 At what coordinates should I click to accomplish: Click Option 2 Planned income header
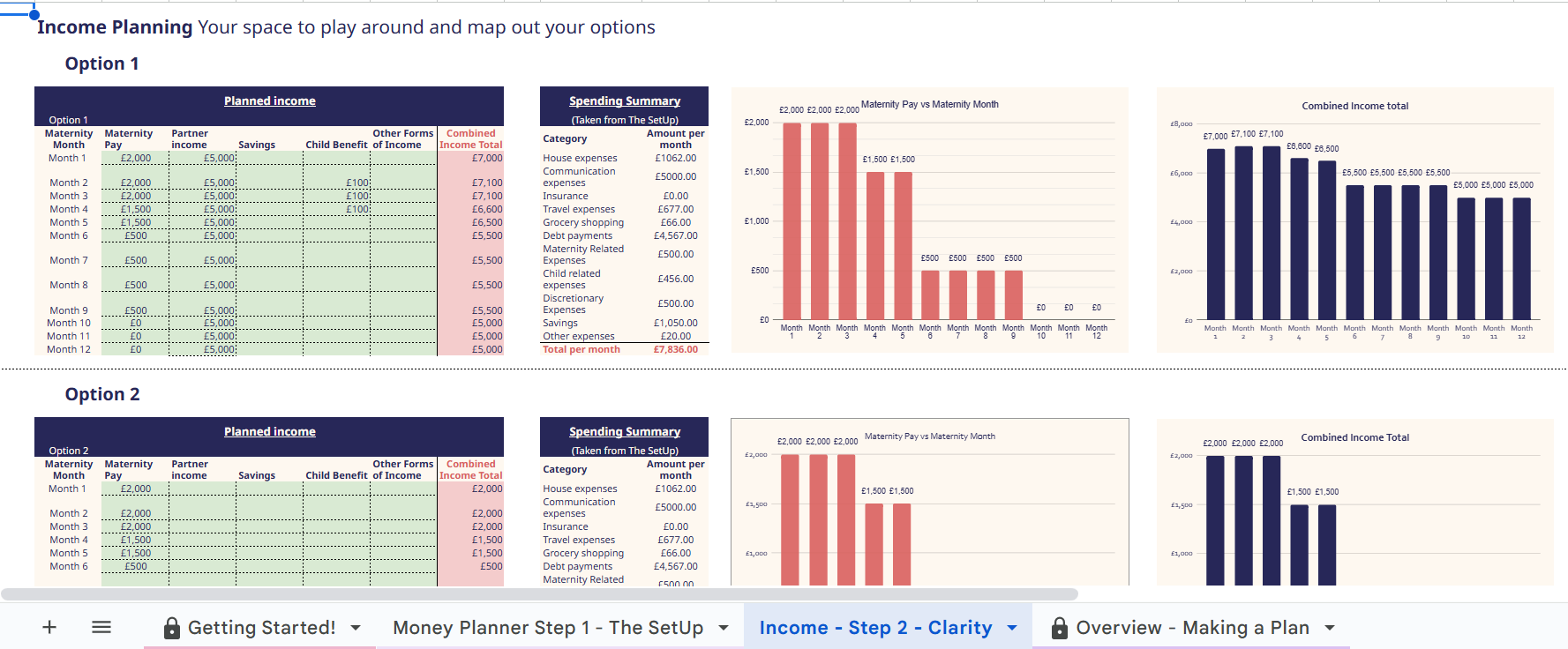pos(269,432)
